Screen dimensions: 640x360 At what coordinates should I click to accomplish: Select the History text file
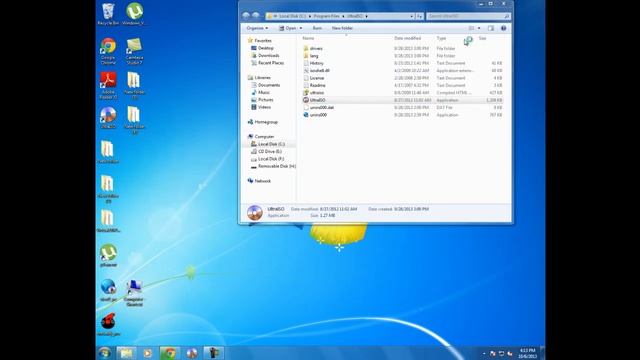pyautogui.click(x=316, y=63)
